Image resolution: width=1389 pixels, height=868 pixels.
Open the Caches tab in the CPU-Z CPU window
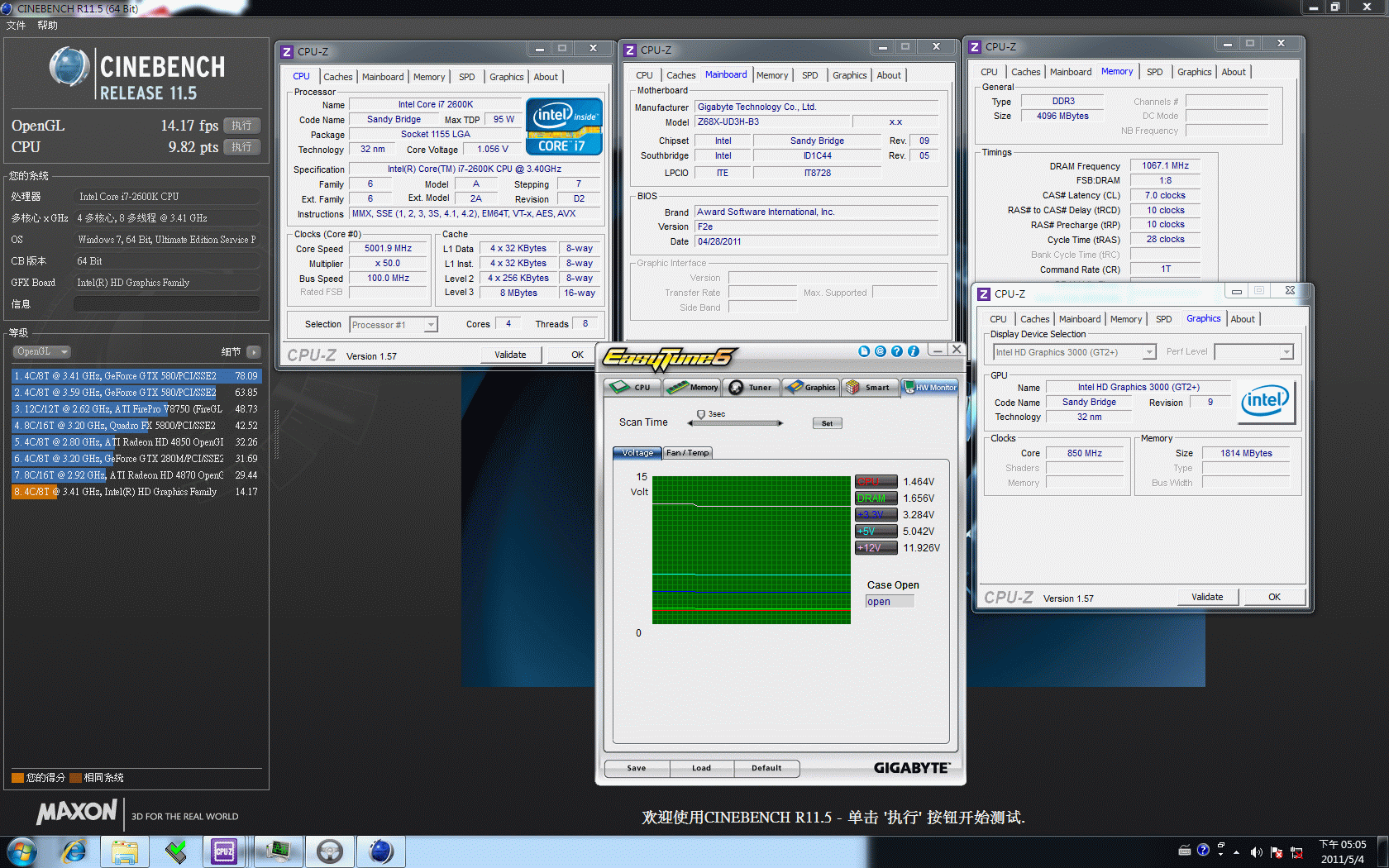coord(337,77)
